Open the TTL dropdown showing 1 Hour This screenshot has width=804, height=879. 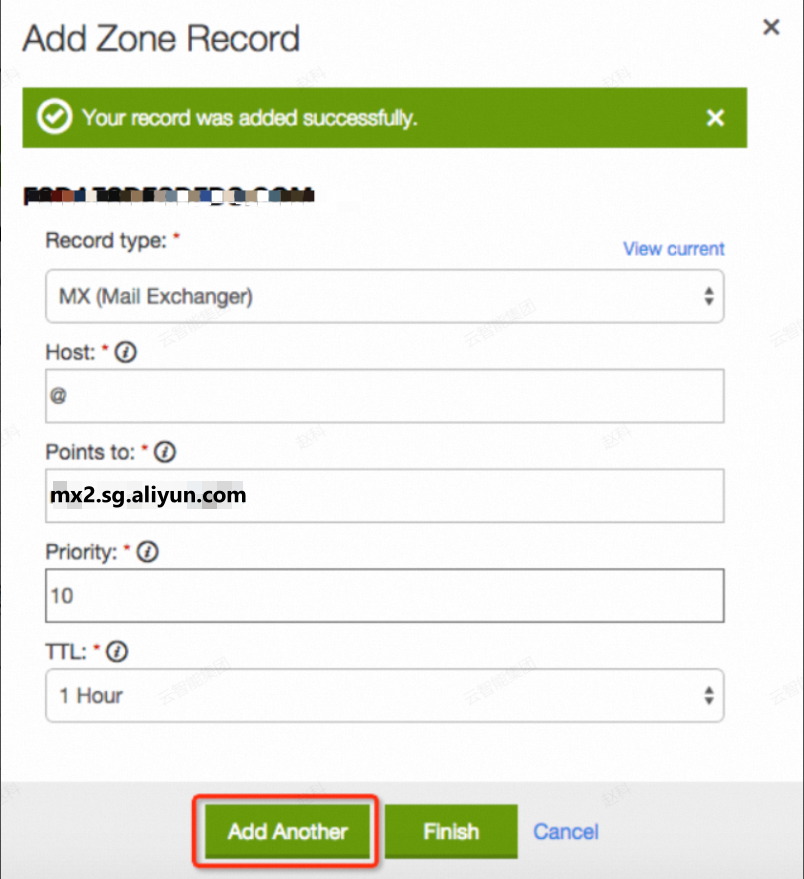[385, 695]
